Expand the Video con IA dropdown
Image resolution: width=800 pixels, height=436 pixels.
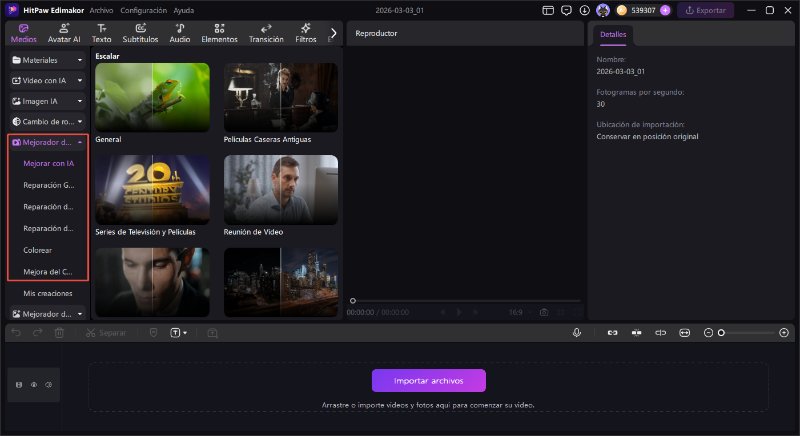(x=47, y=81)
